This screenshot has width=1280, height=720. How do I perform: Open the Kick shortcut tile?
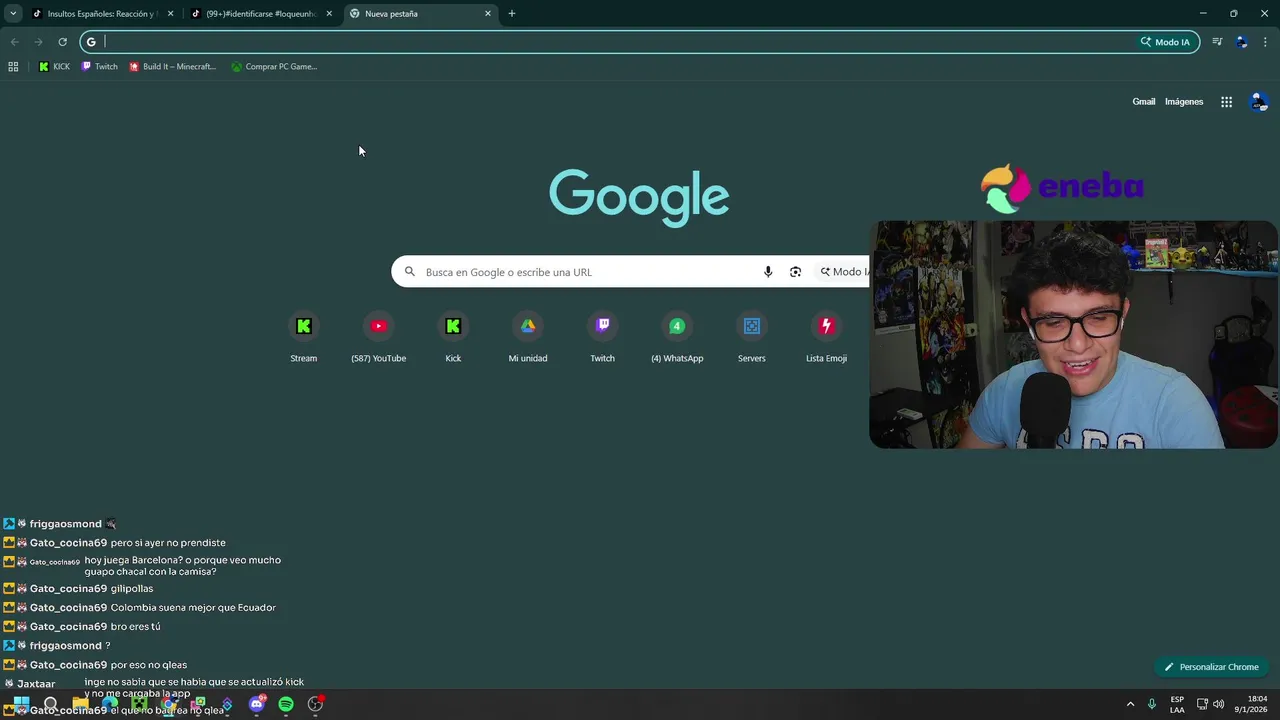pos(453,338)
